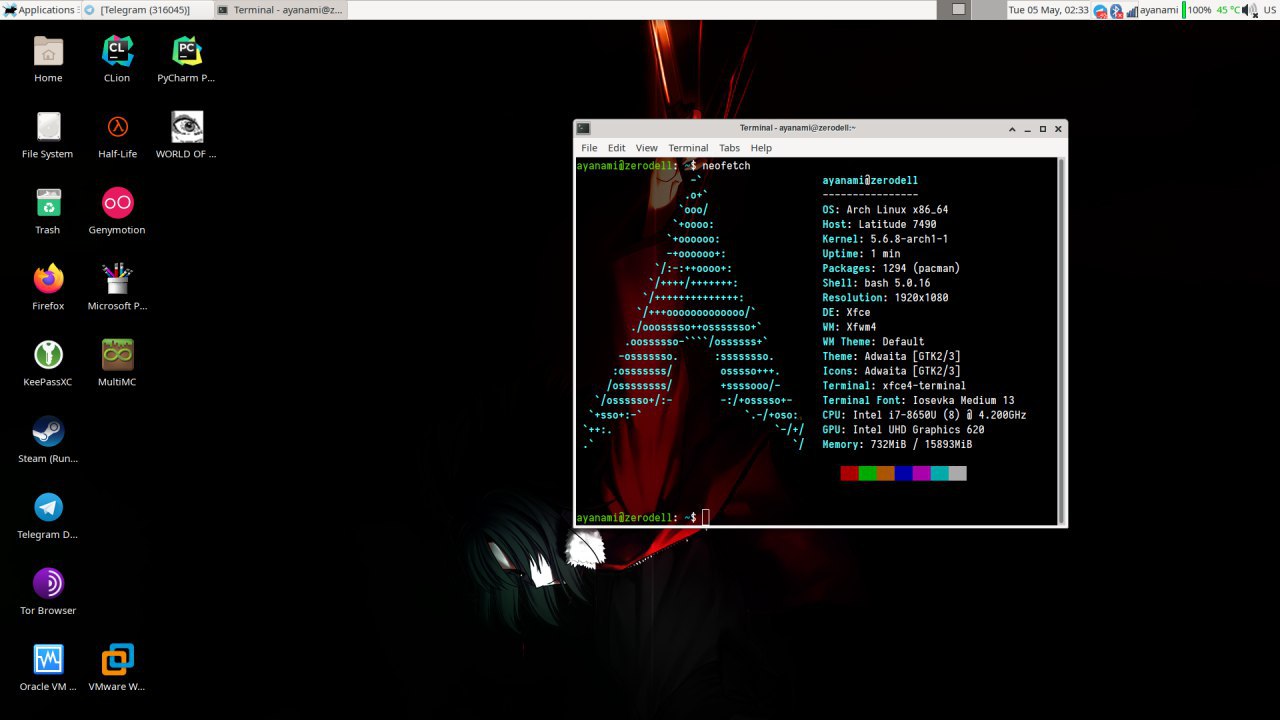
Task: Click the red neofetch color block
Action: 849,473
